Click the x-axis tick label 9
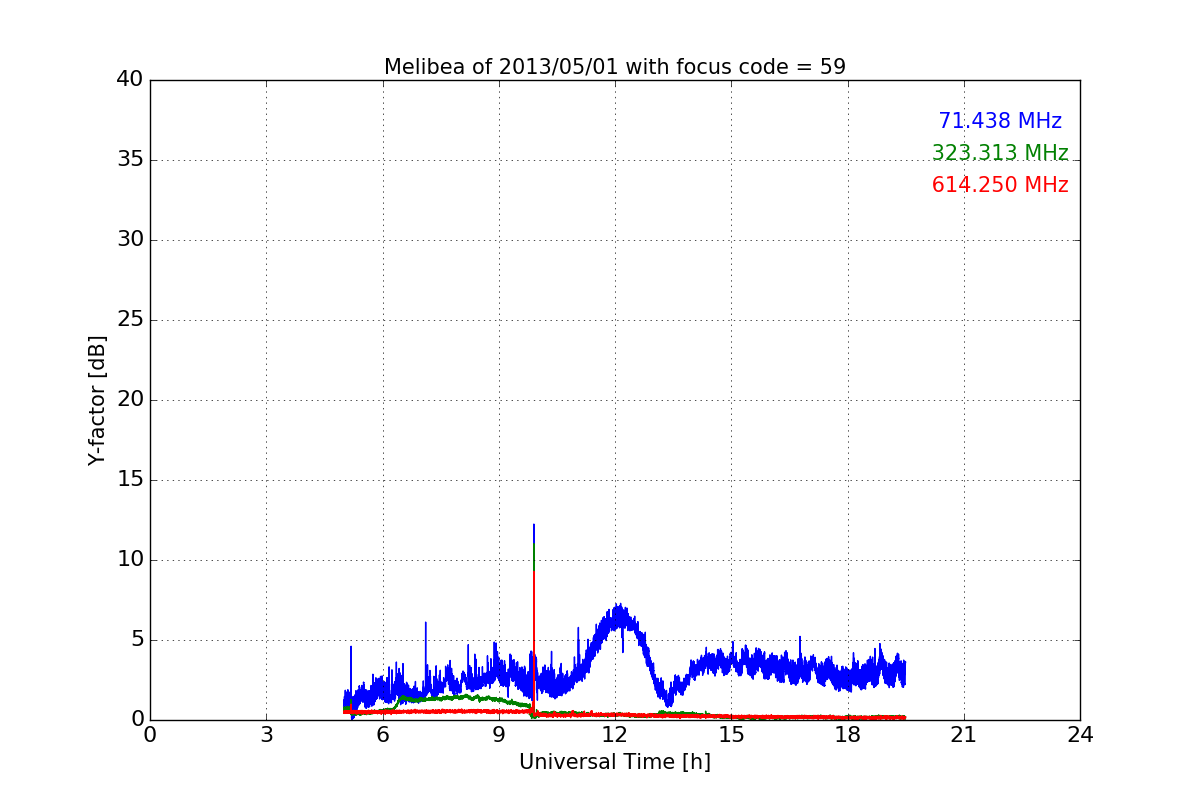The image size is (1200, 800). click(499, 735)
